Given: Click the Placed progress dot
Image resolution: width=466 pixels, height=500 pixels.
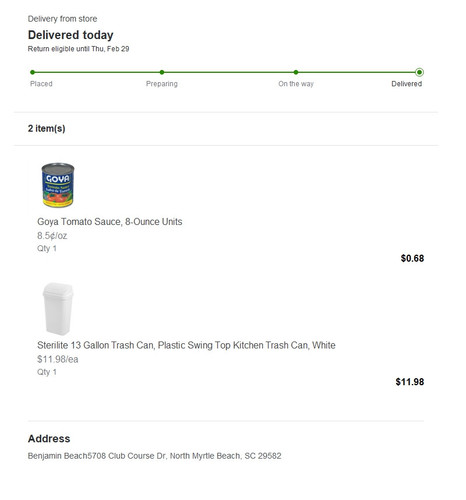Looking at the screenshot, I should [32, 72].
